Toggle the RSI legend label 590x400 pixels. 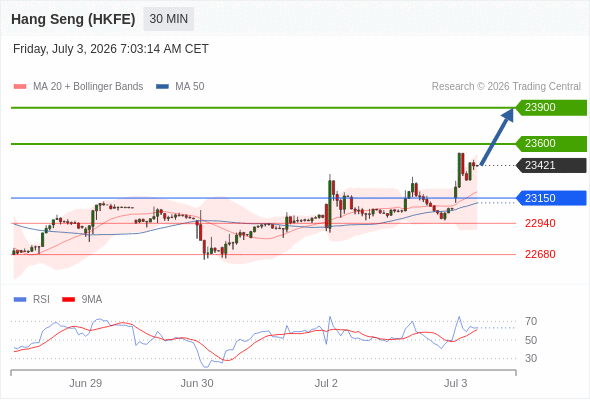pyautogui.click(x=41, y=300)
